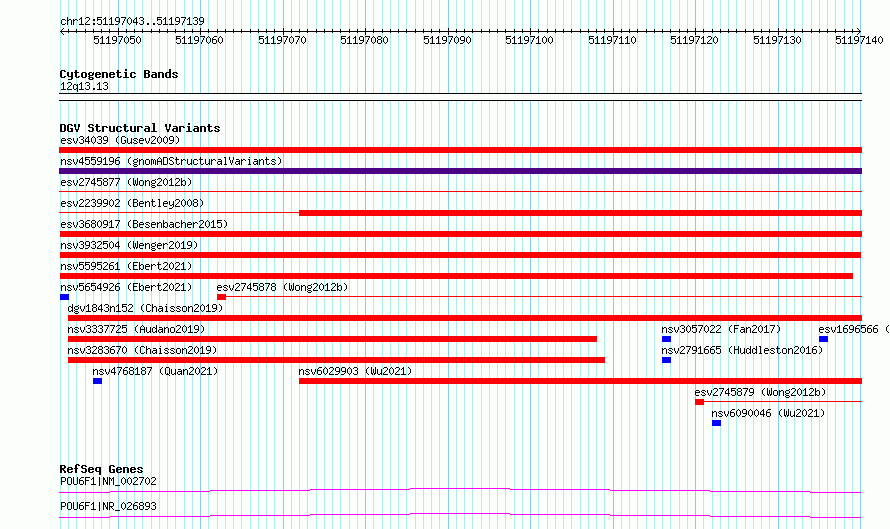
Task: Click nsv3337725 (Audano2019) label
Action: click(x=136, y=329)
